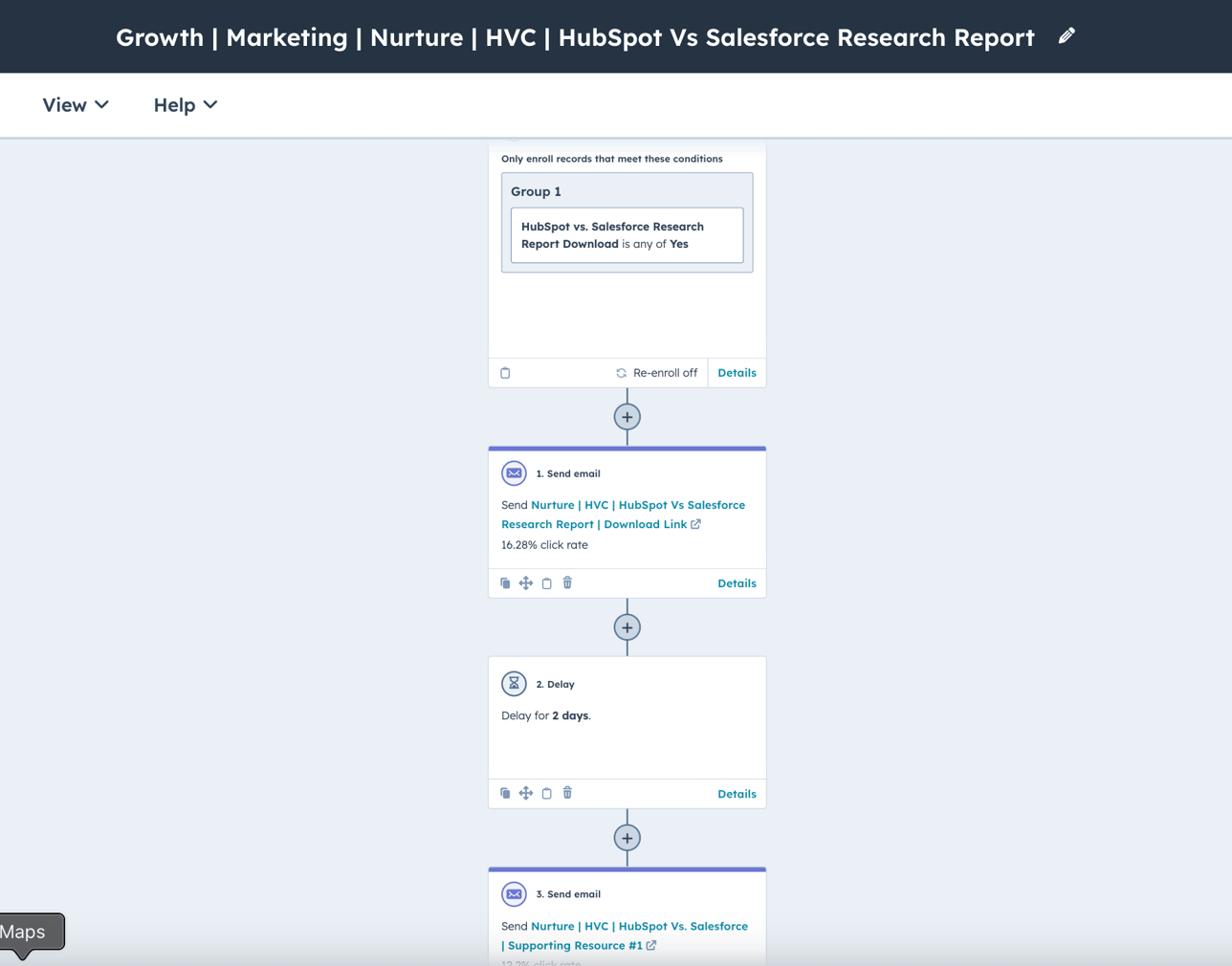Click the envelope icon on "3. Send email"
This screenshot has width=1232, height=966.
[x=515, y=894]
